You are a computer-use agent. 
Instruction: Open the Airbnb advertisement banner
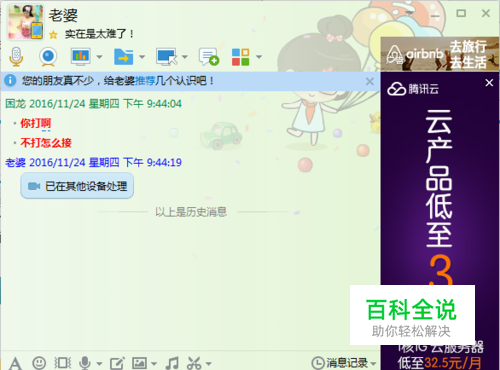440,54
